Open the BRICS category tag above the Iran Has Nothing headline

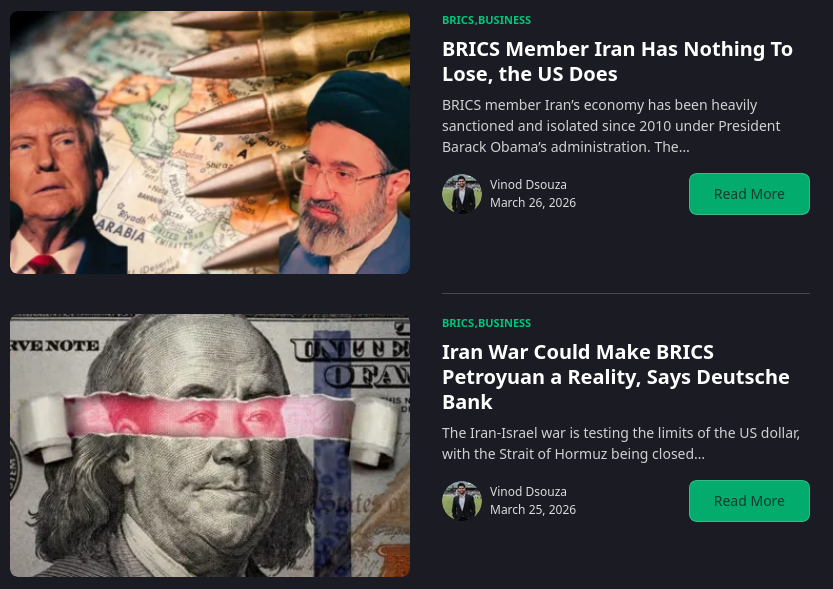(x=458, y=20)
